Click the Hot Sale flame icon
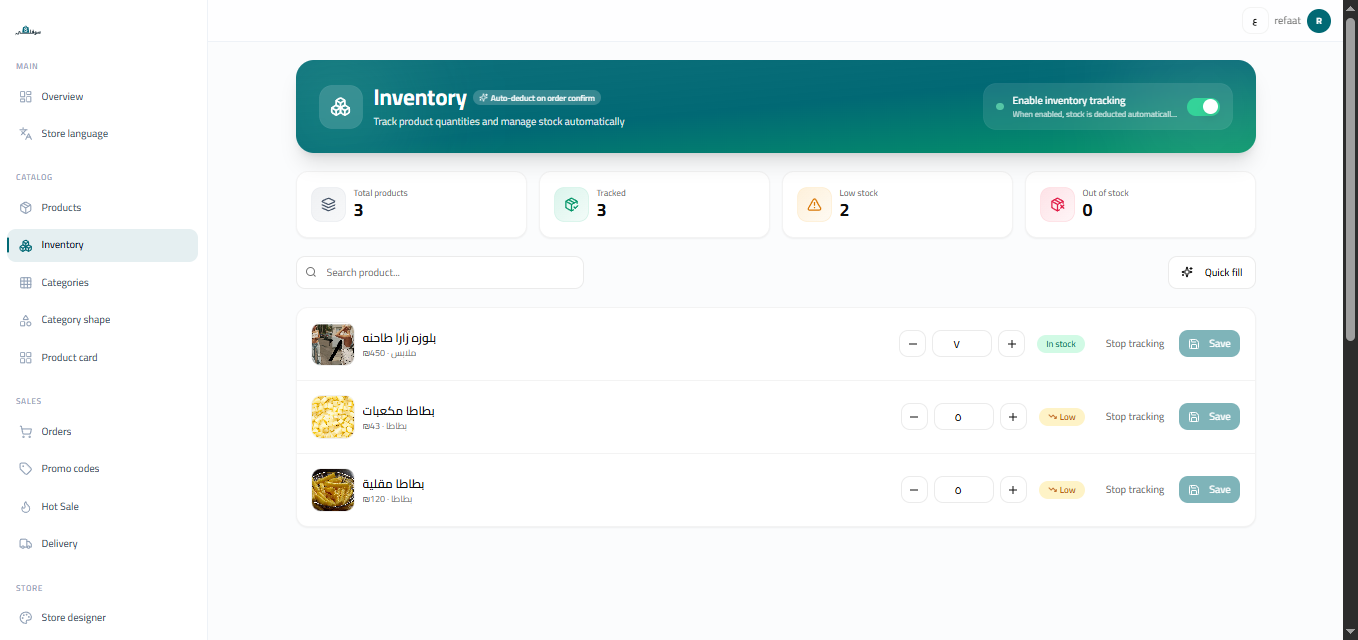 26,507
